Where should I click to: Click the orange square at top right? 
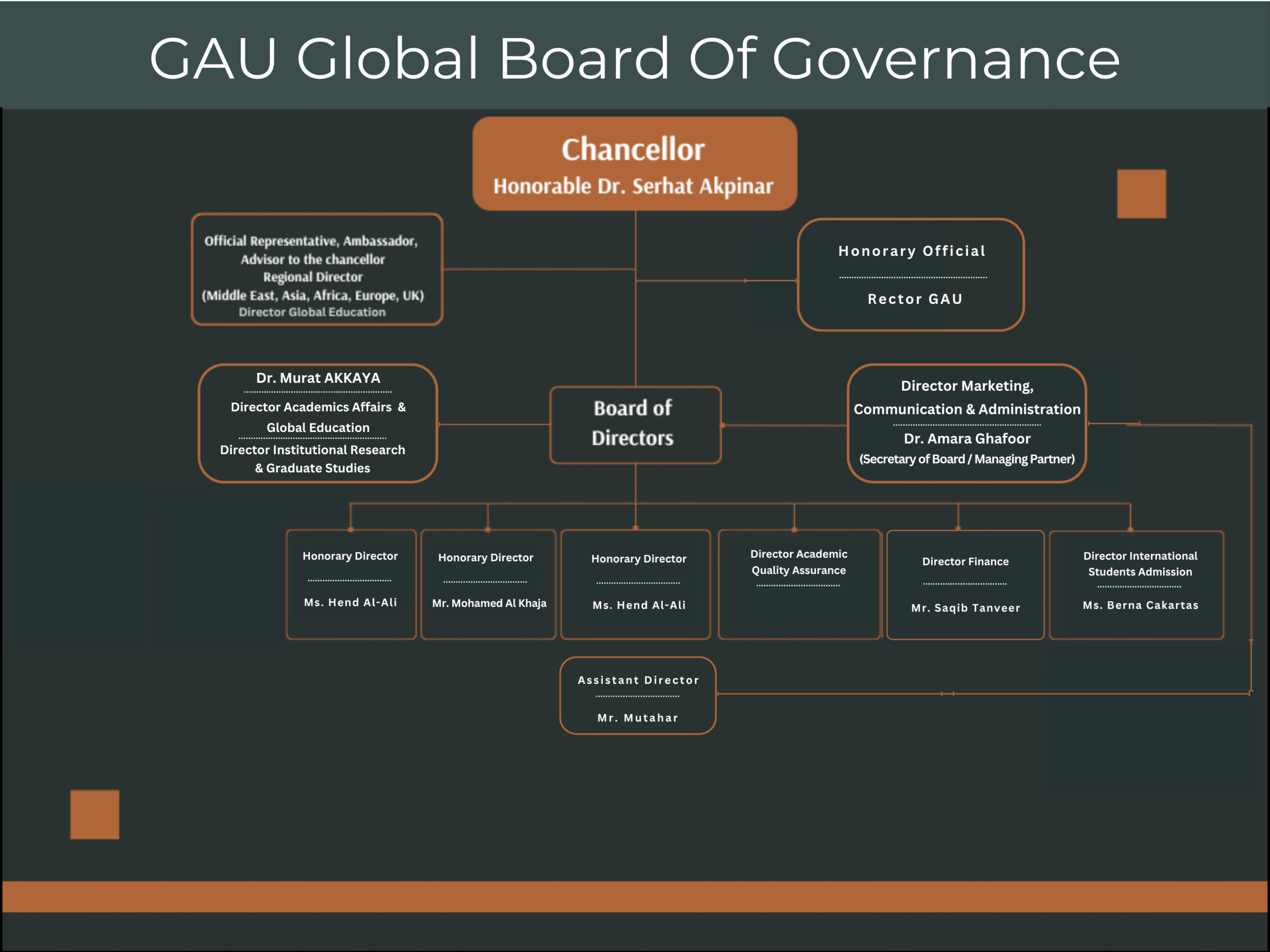click(x=1142, y=194)
